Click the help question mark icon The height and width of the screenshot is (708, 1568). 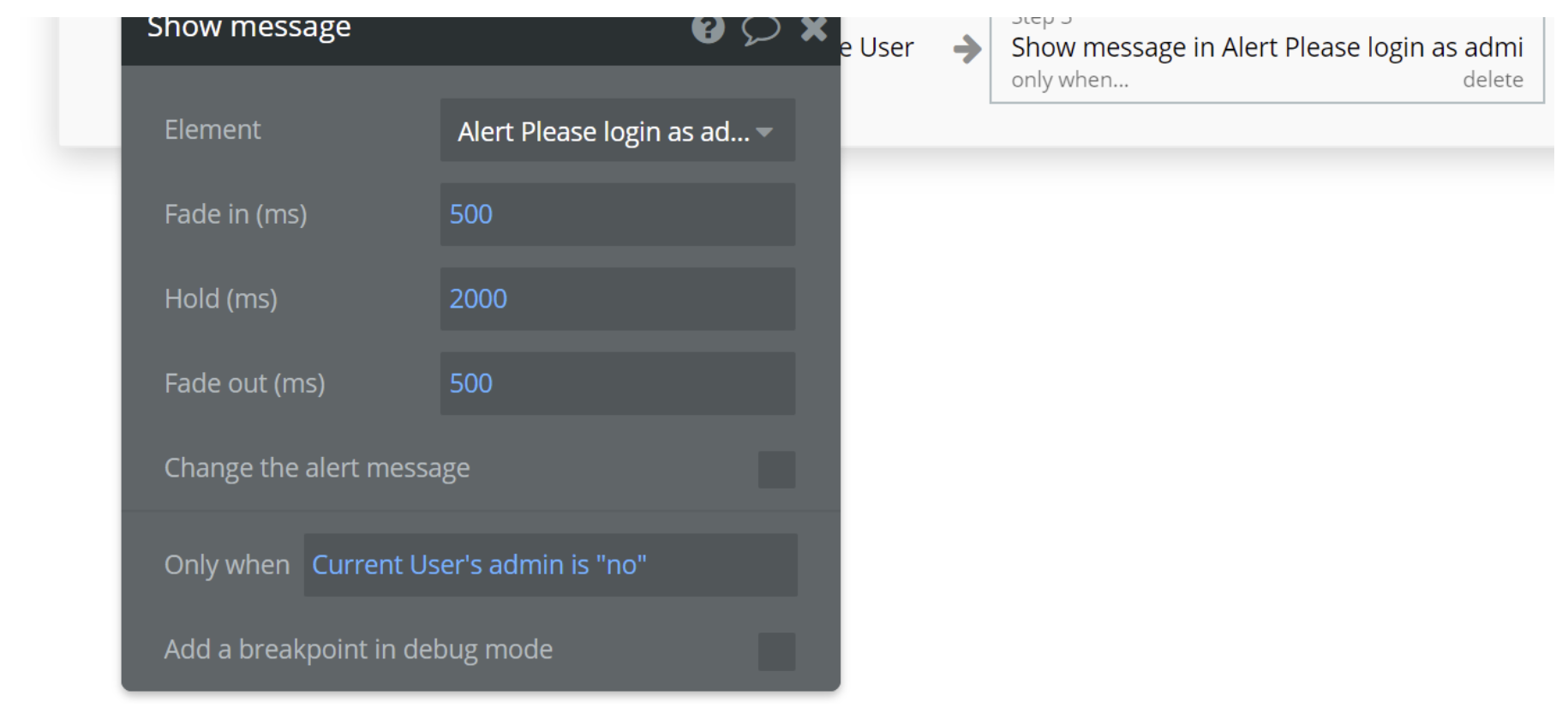tap(708, 29)
